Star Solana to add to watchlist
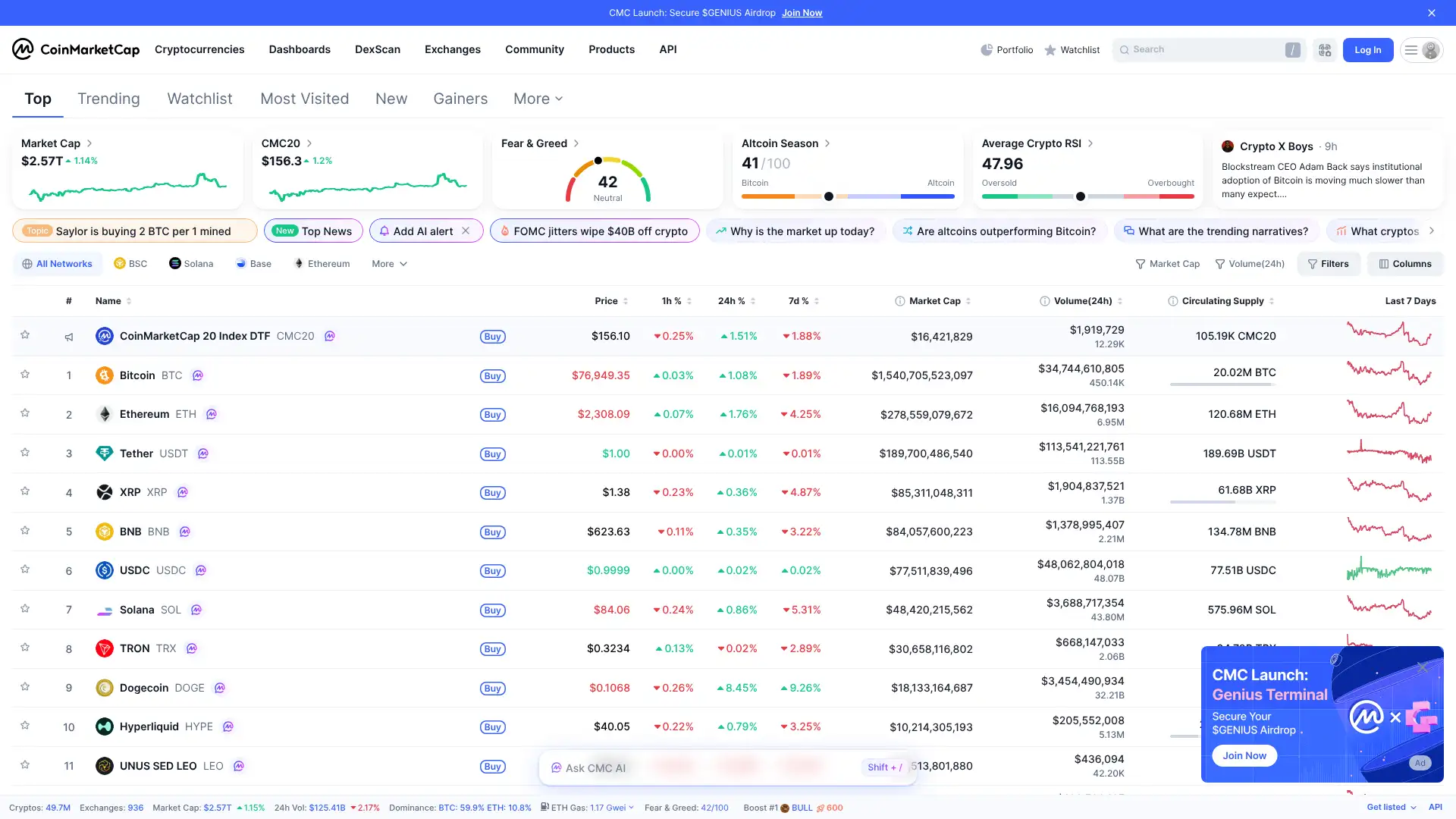1456x819 pixels. 25,609
